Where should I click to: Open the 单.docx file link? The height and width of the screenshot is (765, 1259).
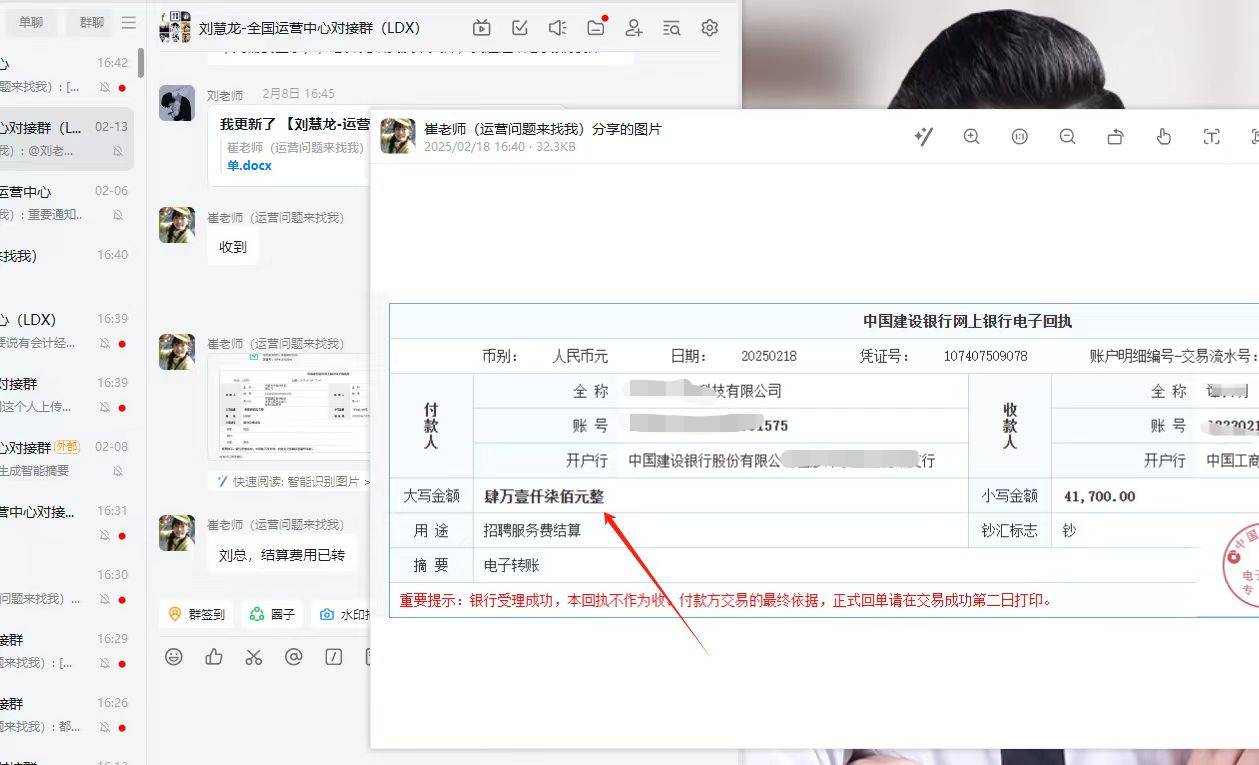coord(249,166)
